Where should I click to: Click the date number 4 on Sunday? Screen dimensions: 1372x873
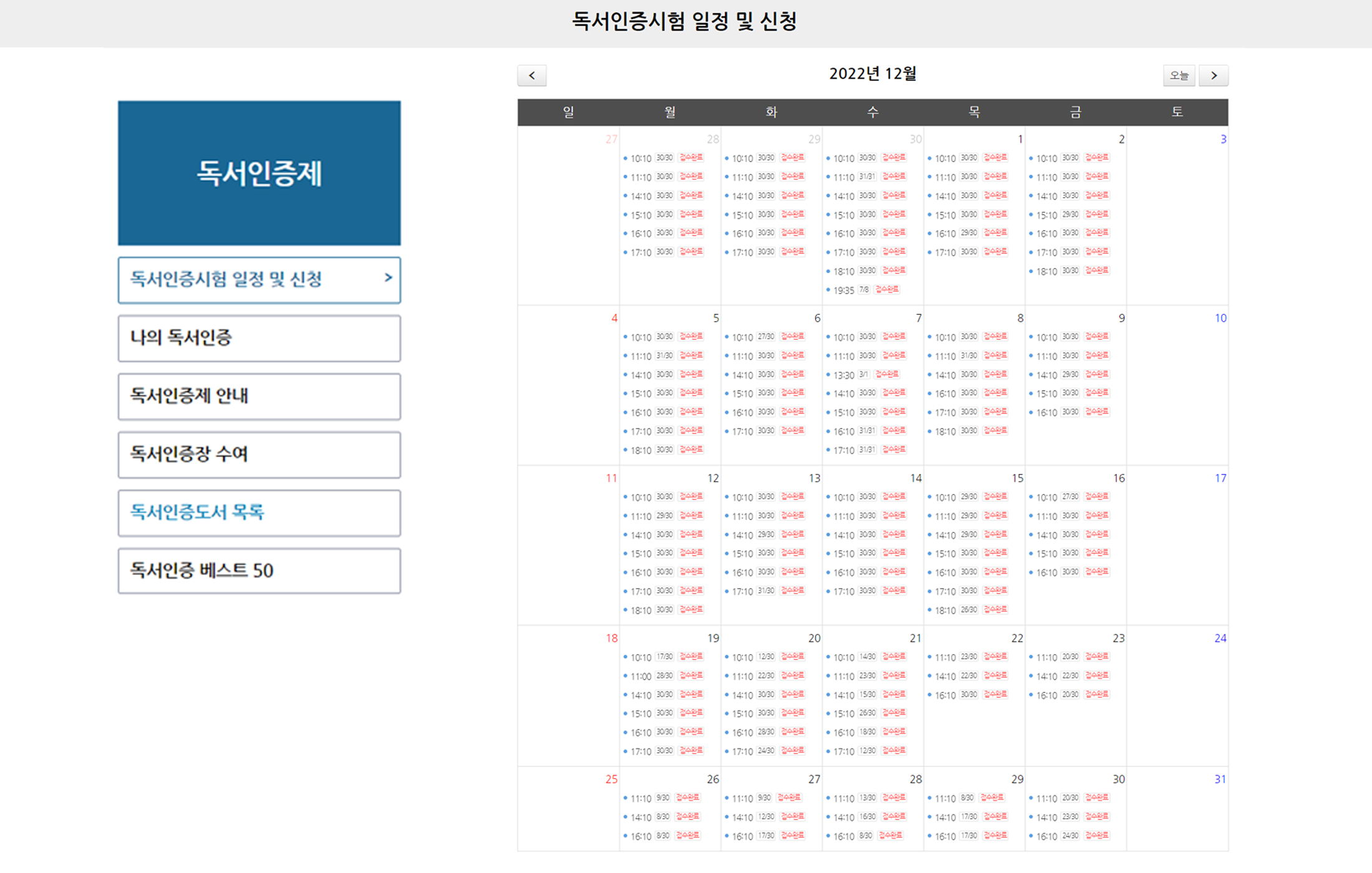614,318
